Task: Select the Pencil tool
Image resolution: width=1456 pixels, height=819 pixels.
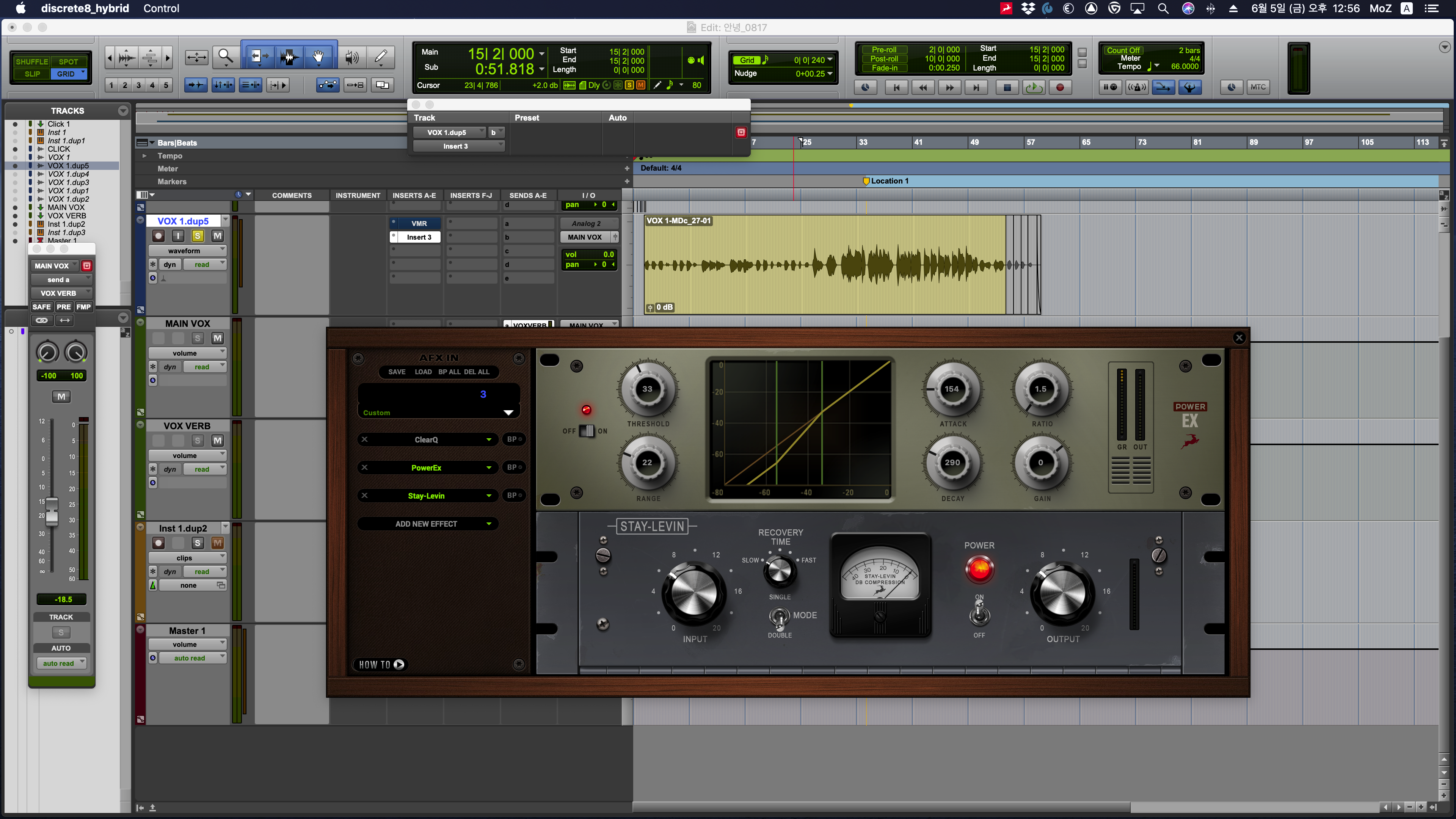Action: (x=381, y=56)
